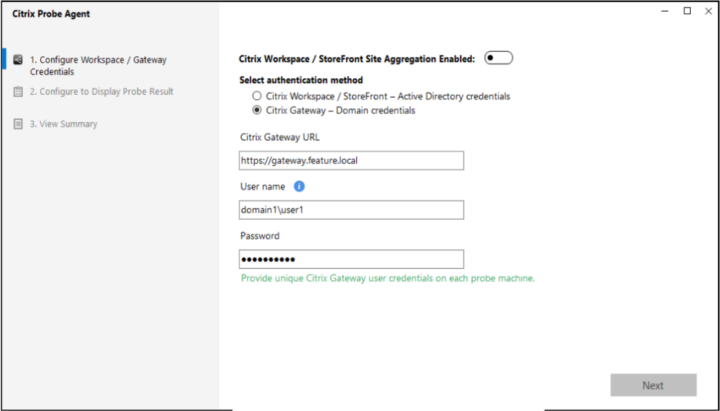
Task: Click the info icon next to User name
Action: [x=299, y=186]
